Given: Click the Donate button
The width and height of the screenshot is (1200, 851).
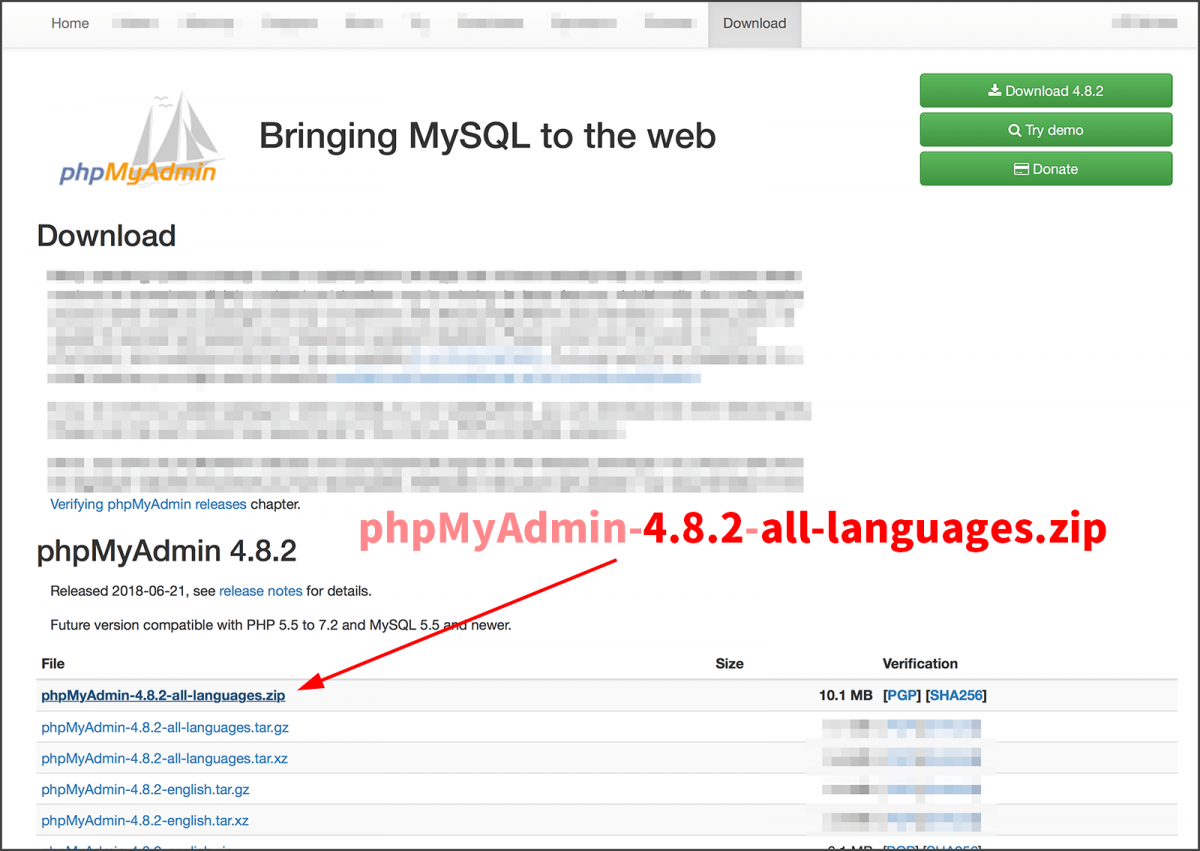Looking at the screenshot, I should coord(1046,168).
